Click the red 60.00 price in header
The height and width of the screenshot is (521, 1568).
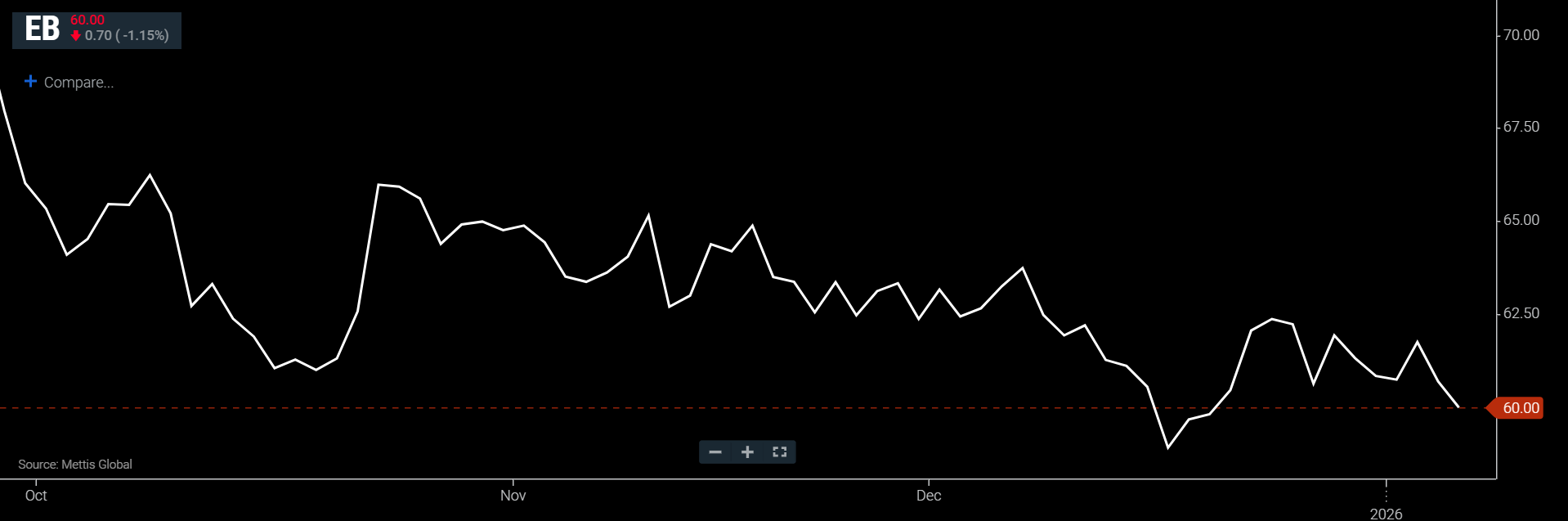87,20
